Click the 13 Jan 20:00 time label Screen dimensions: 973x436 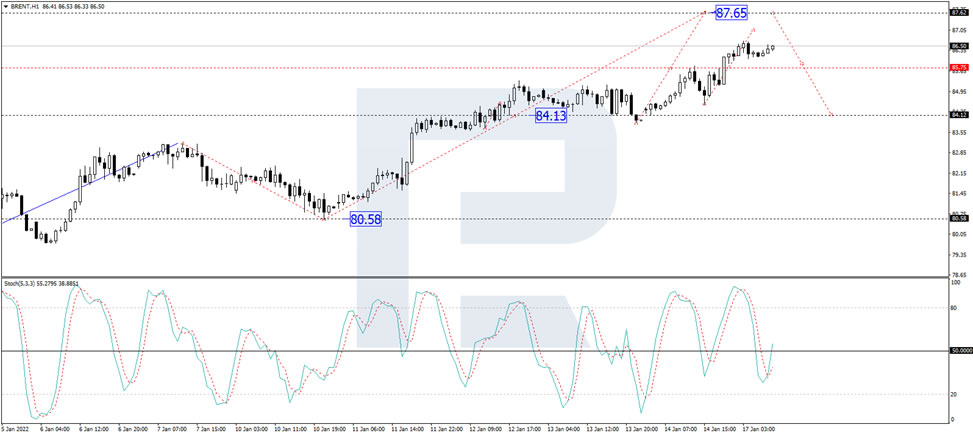point(642,428)
